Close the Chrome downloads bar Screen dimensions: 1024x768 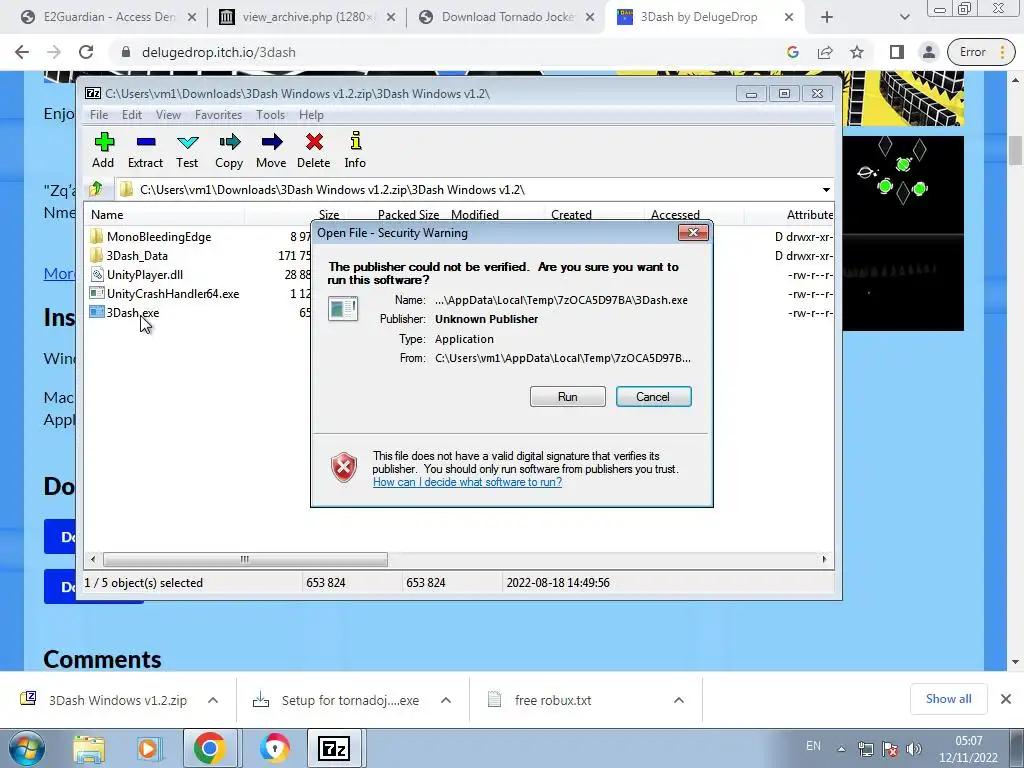[1006, 699]
